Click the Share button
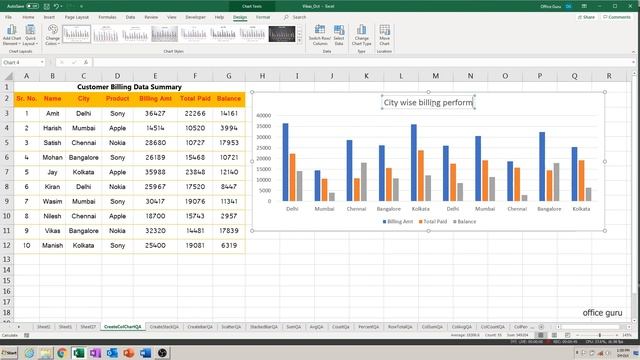This screenshot has width=640, height=360. point(586,17)
